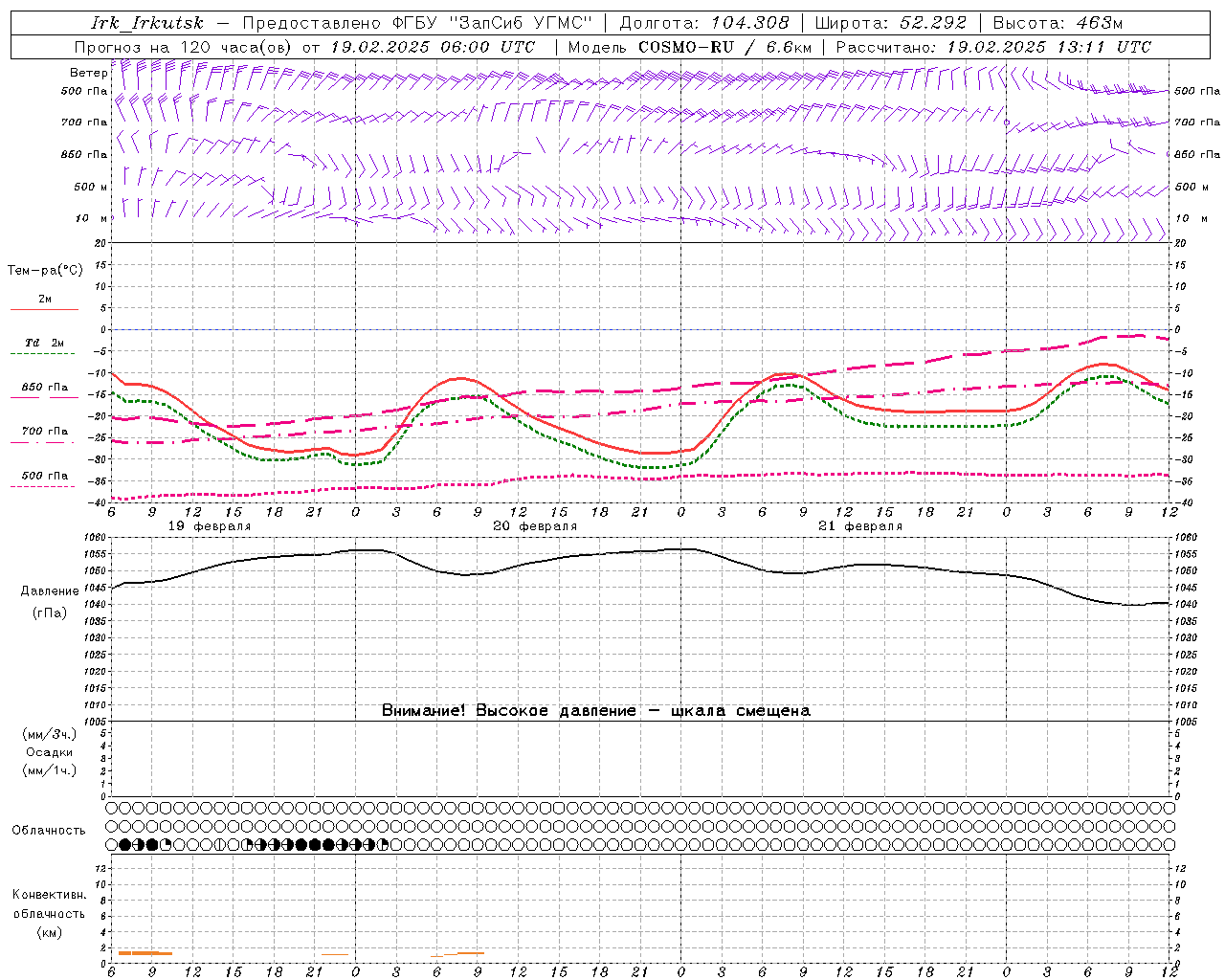Click the Давление pressure panel label

(x=50, y=591)
